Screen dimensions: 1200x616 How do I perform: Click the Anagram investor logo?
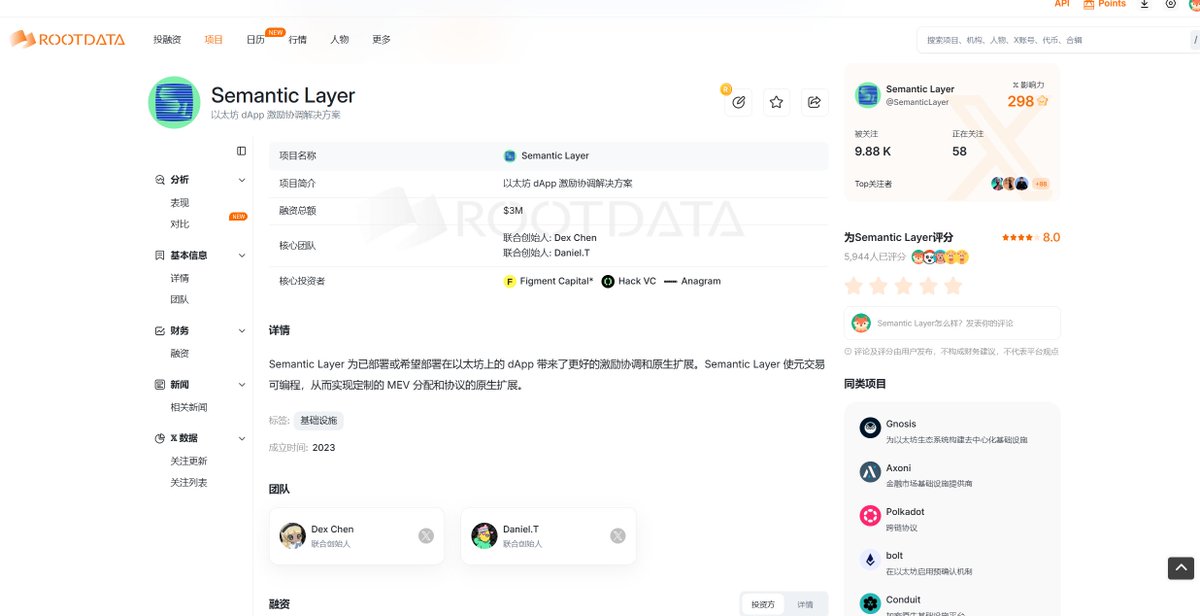tap(670, 282)
